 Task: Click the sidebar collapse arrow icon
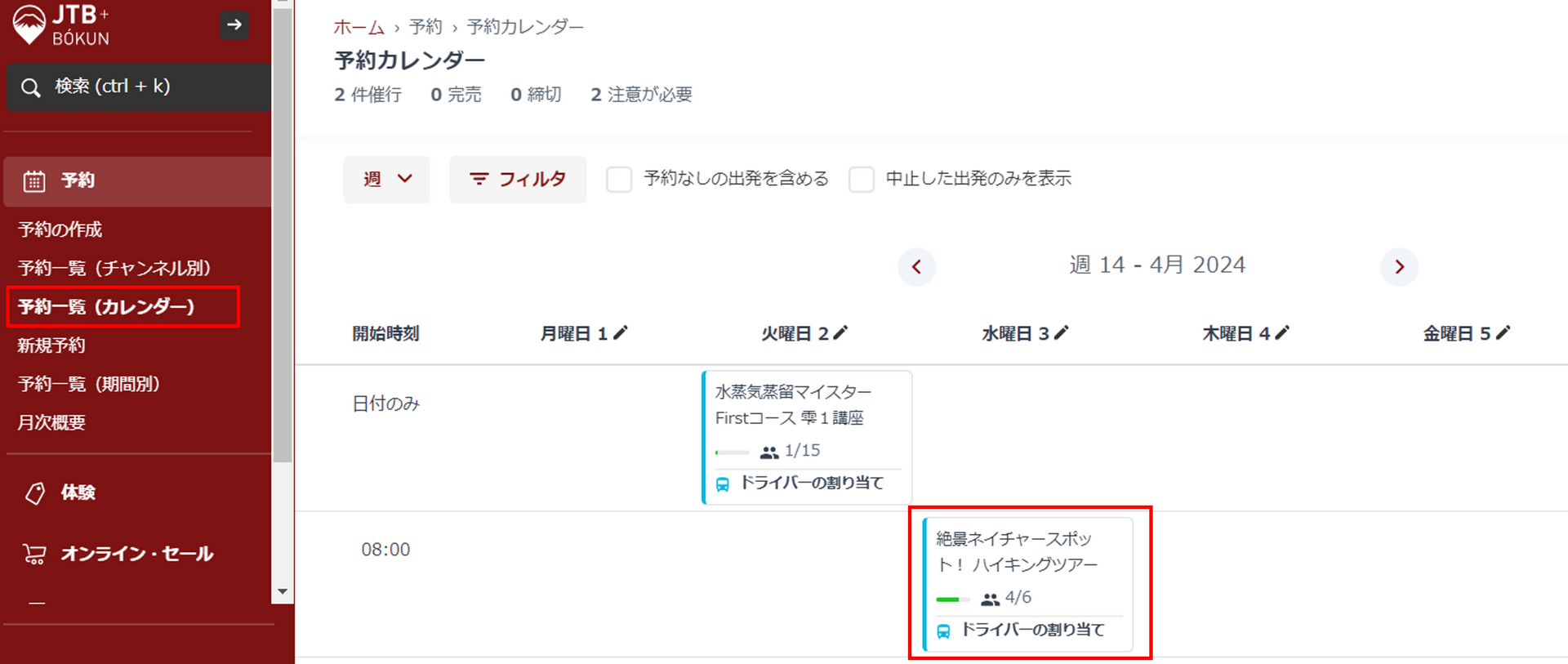click(x=234, y=25)
